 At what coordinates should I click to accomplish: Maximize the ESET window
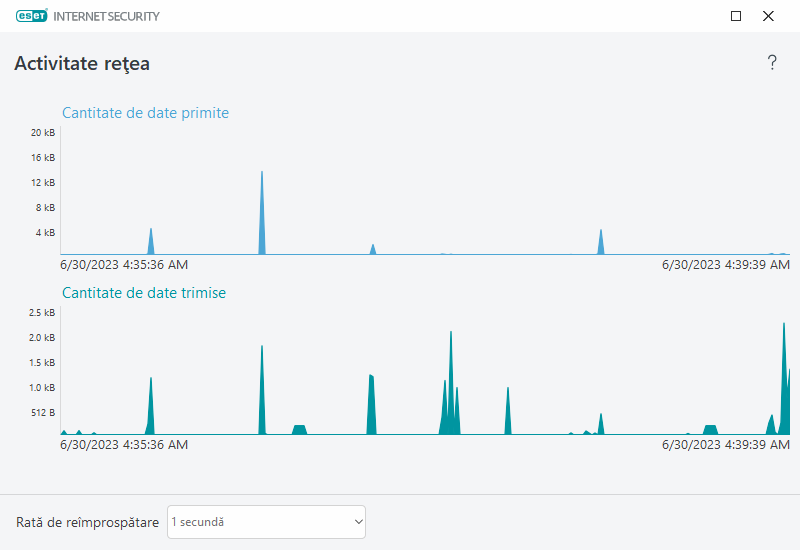click(x=736, y=16)
